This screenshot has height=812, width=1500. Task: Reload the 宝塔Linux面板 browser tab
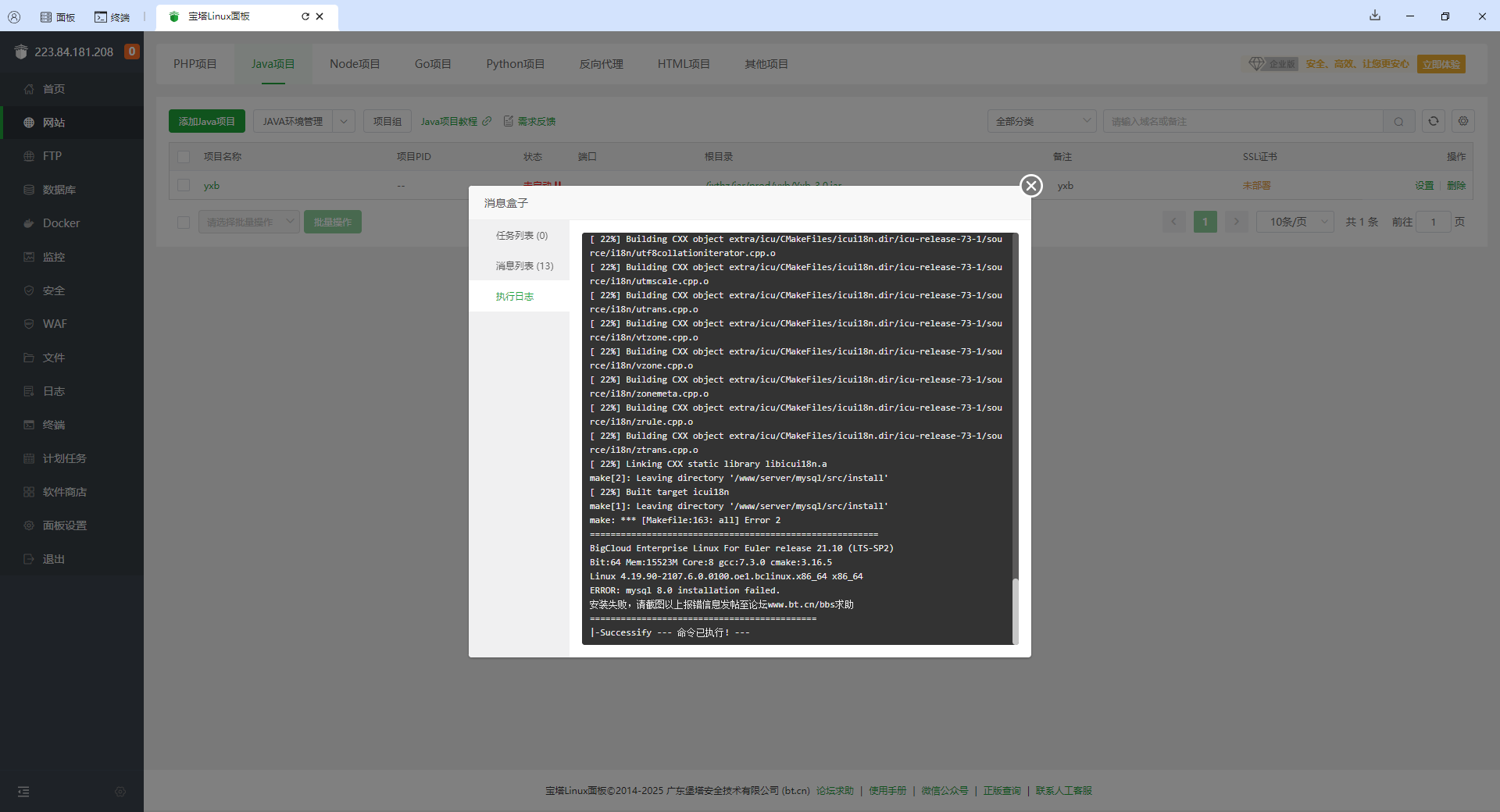[305, 16]
